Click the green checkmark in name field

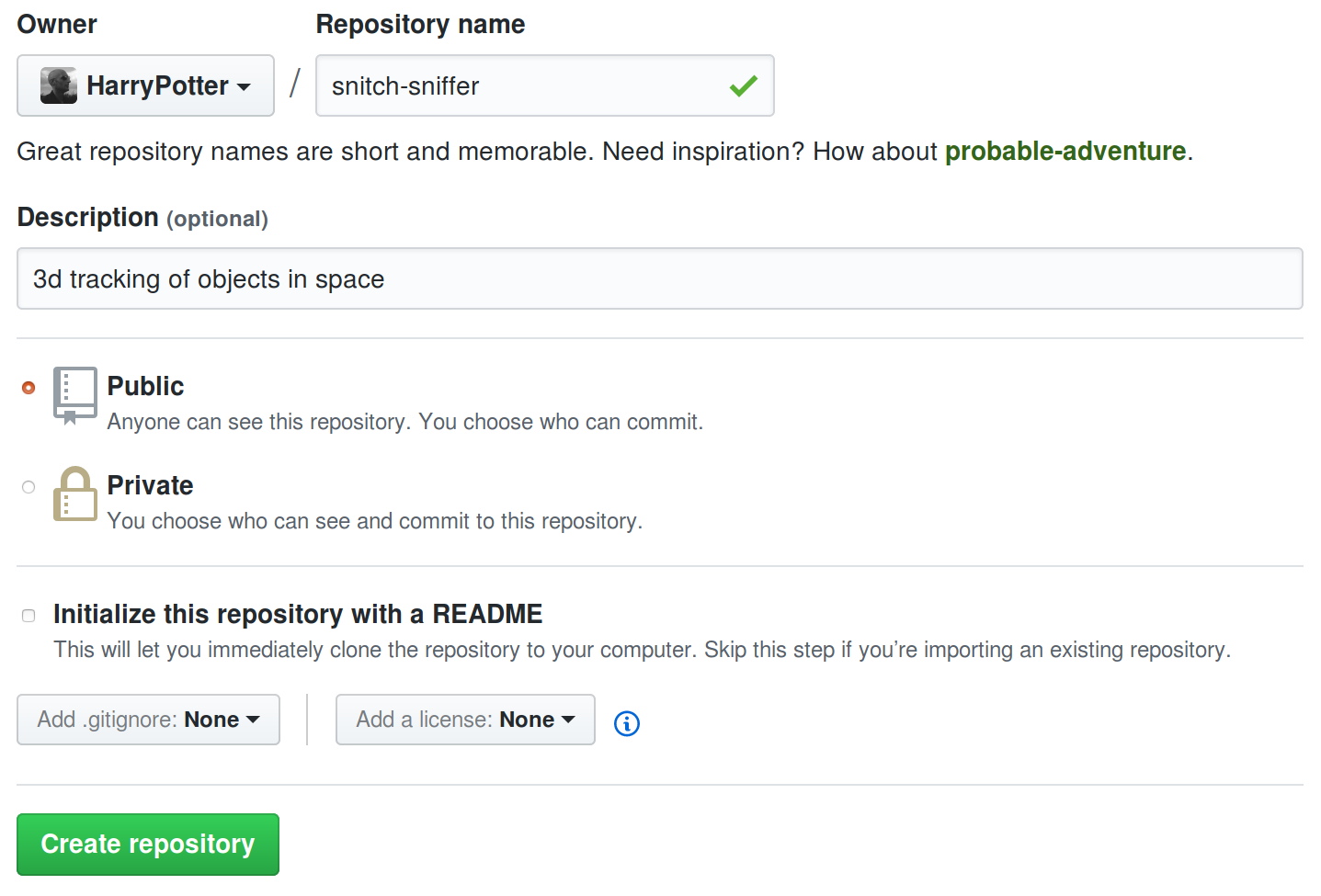tap(743, 85)
